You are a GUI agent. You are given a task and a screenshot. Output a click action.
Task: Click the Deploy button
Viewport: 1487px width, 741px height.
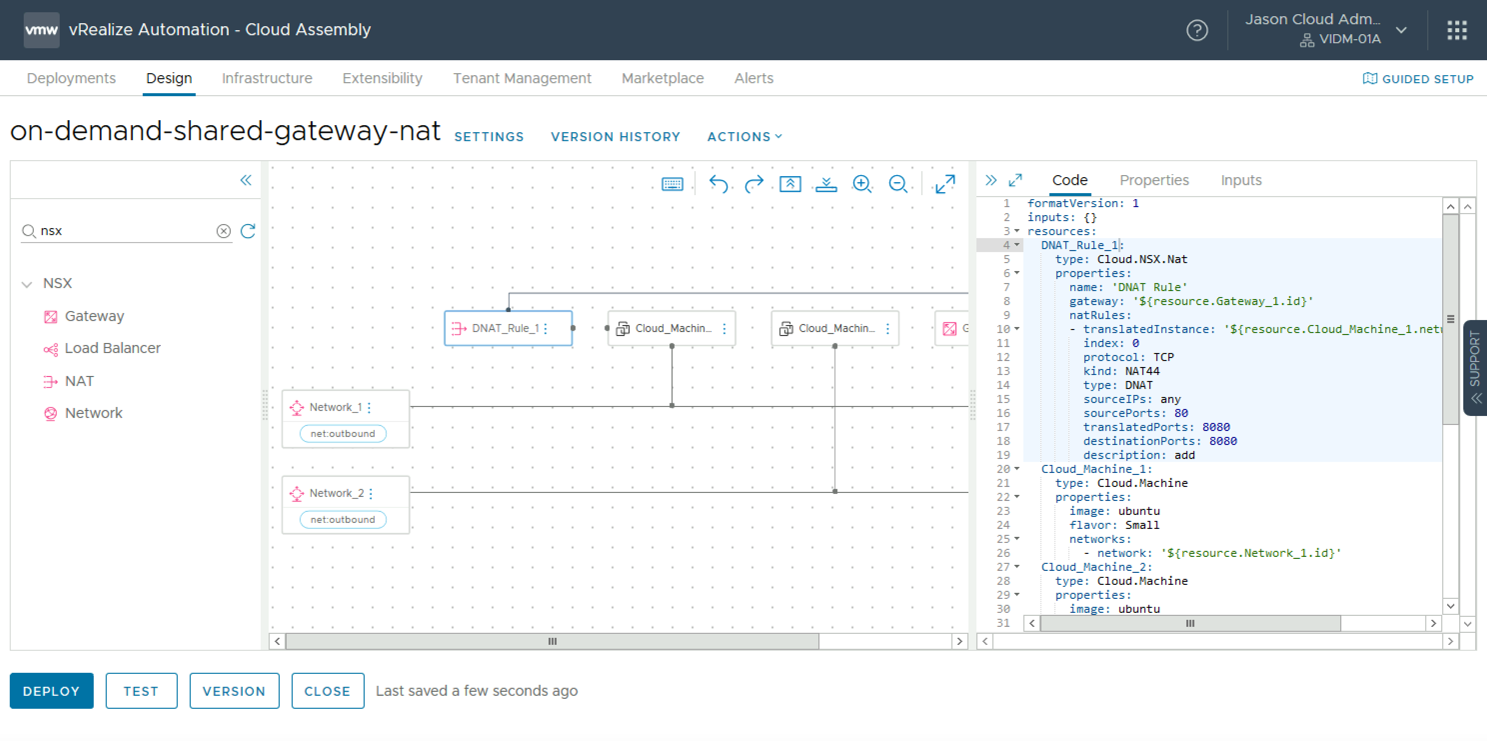pos(52,691)
